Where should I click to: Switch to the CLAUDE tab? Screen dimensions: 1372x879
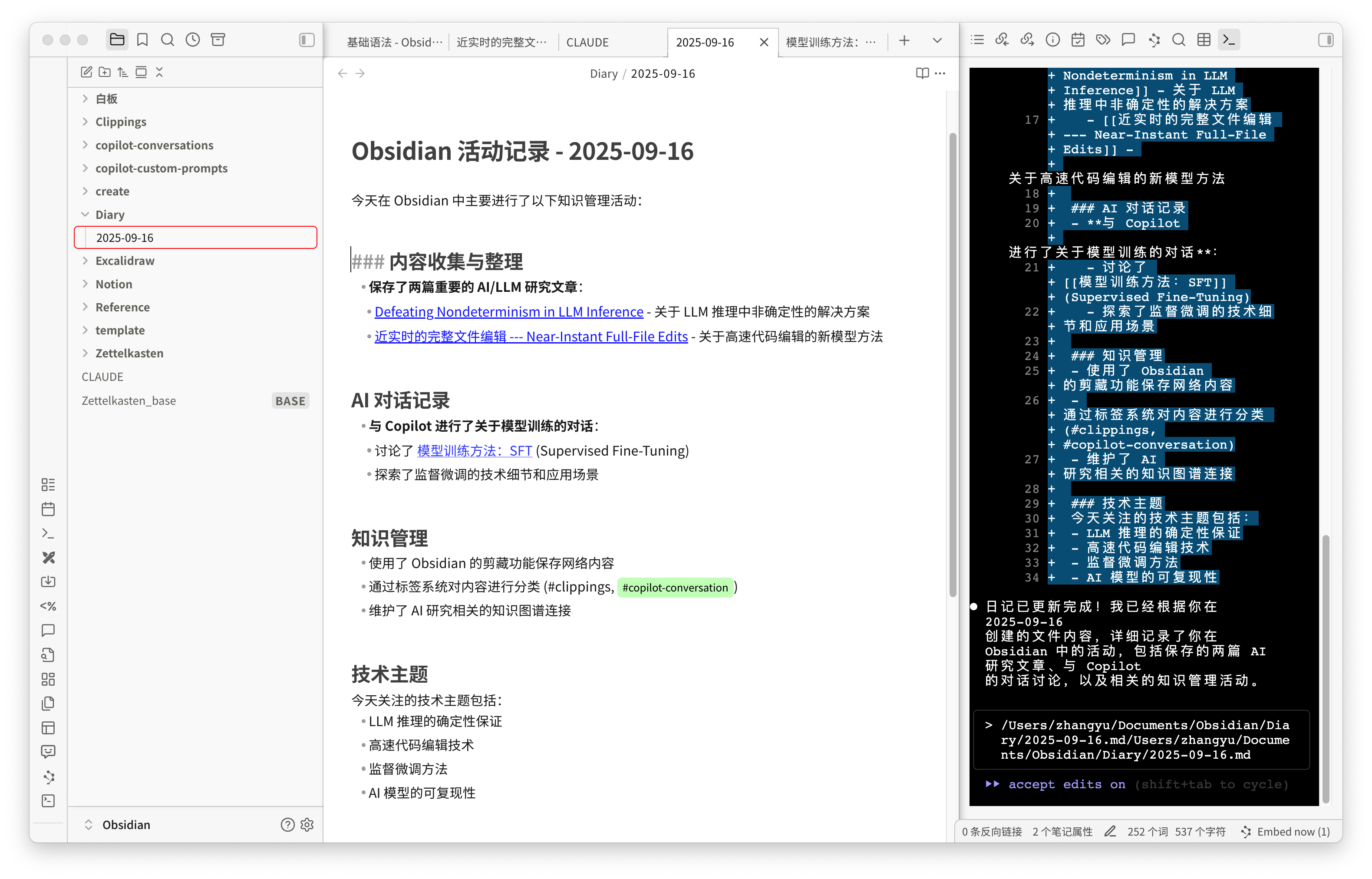tap(587, 42)
